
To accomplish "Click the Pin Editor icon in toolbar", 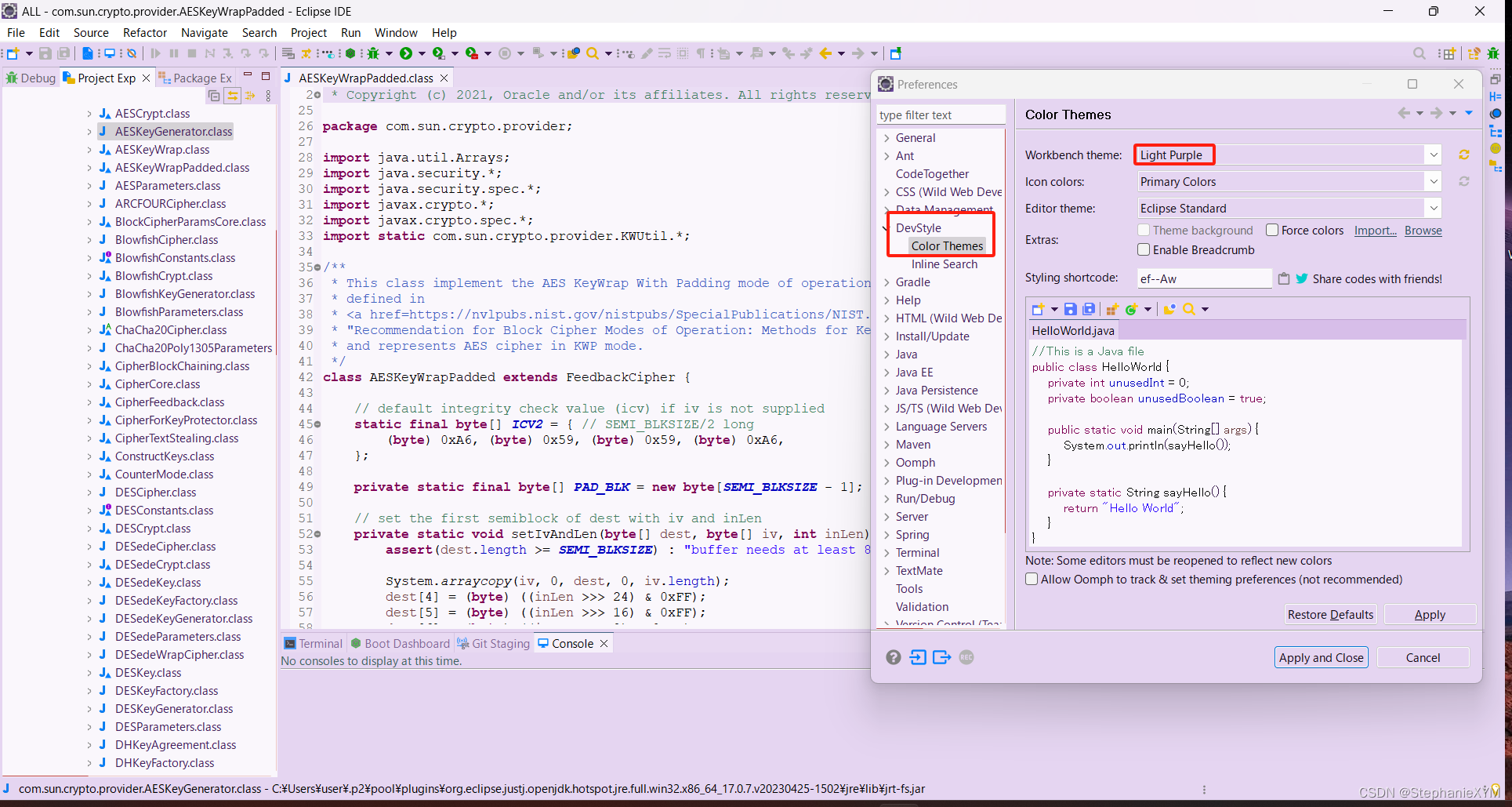I will (x=895, y=53).
